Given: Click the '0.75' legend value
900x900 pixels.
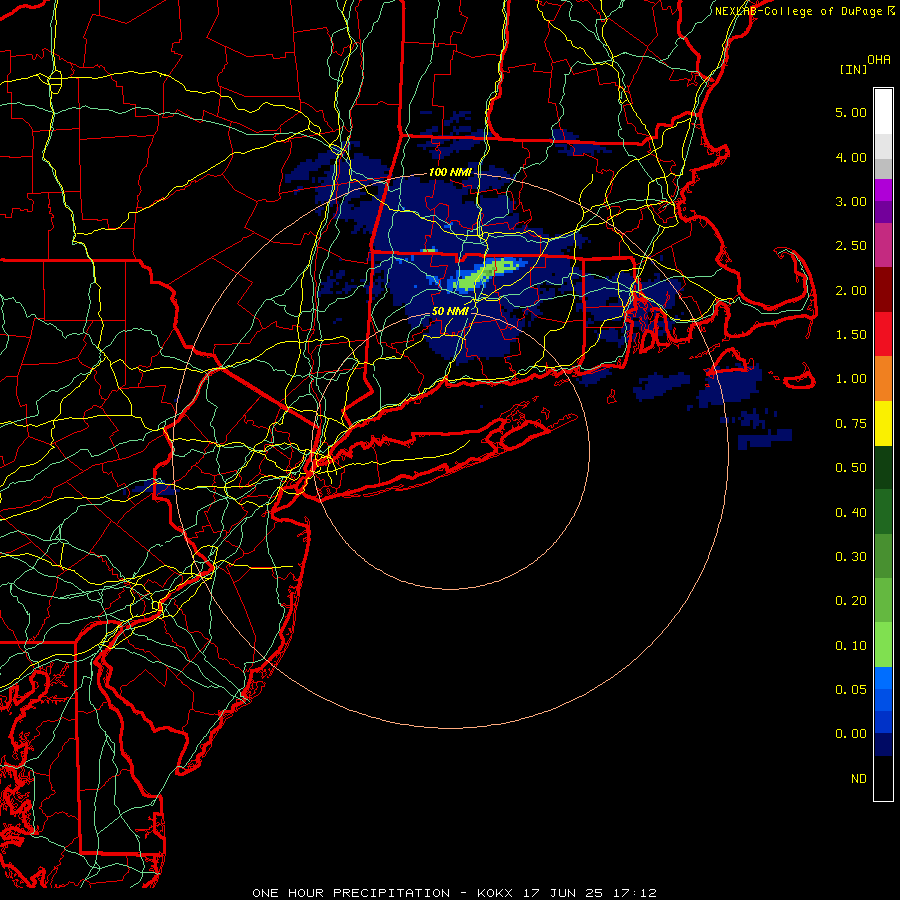Looking at the screenshot, I should [x=851, y=424].
